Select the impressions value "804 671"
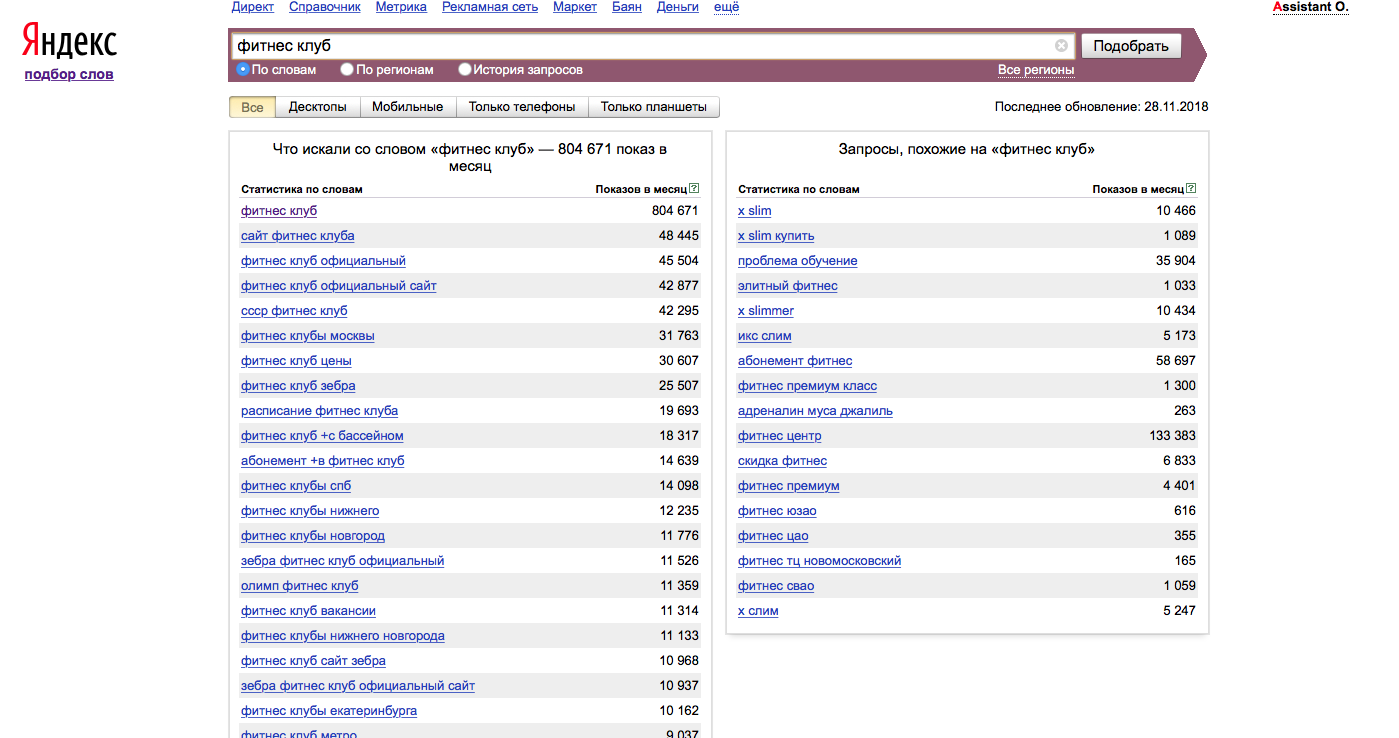Image resolution: width=1399 pixels, height=738 pixels. [x=675, y=211]
